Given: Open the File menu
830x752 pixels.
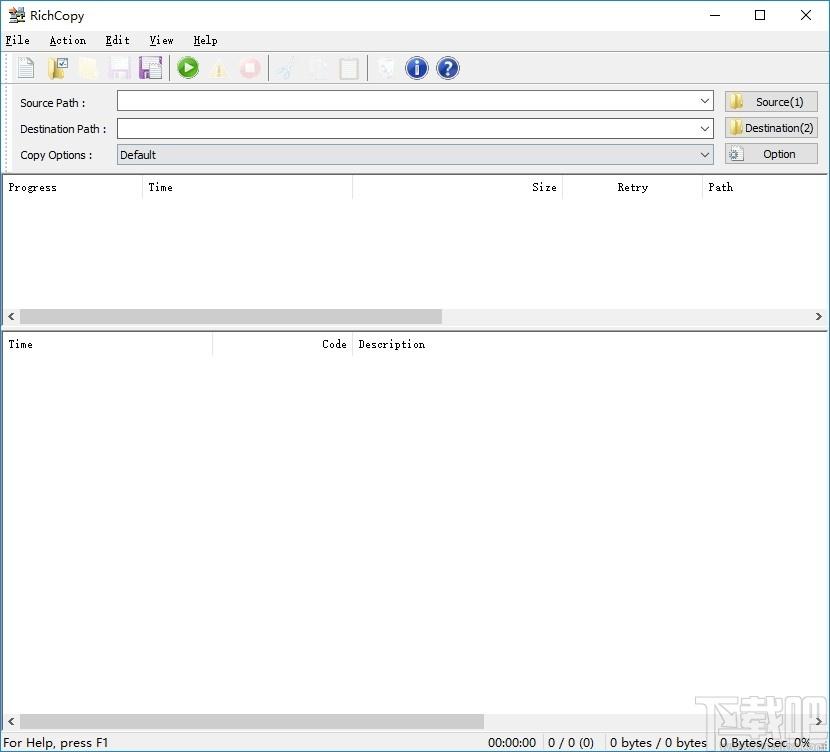Looking at the screenshot, I should tap(17, 40).
